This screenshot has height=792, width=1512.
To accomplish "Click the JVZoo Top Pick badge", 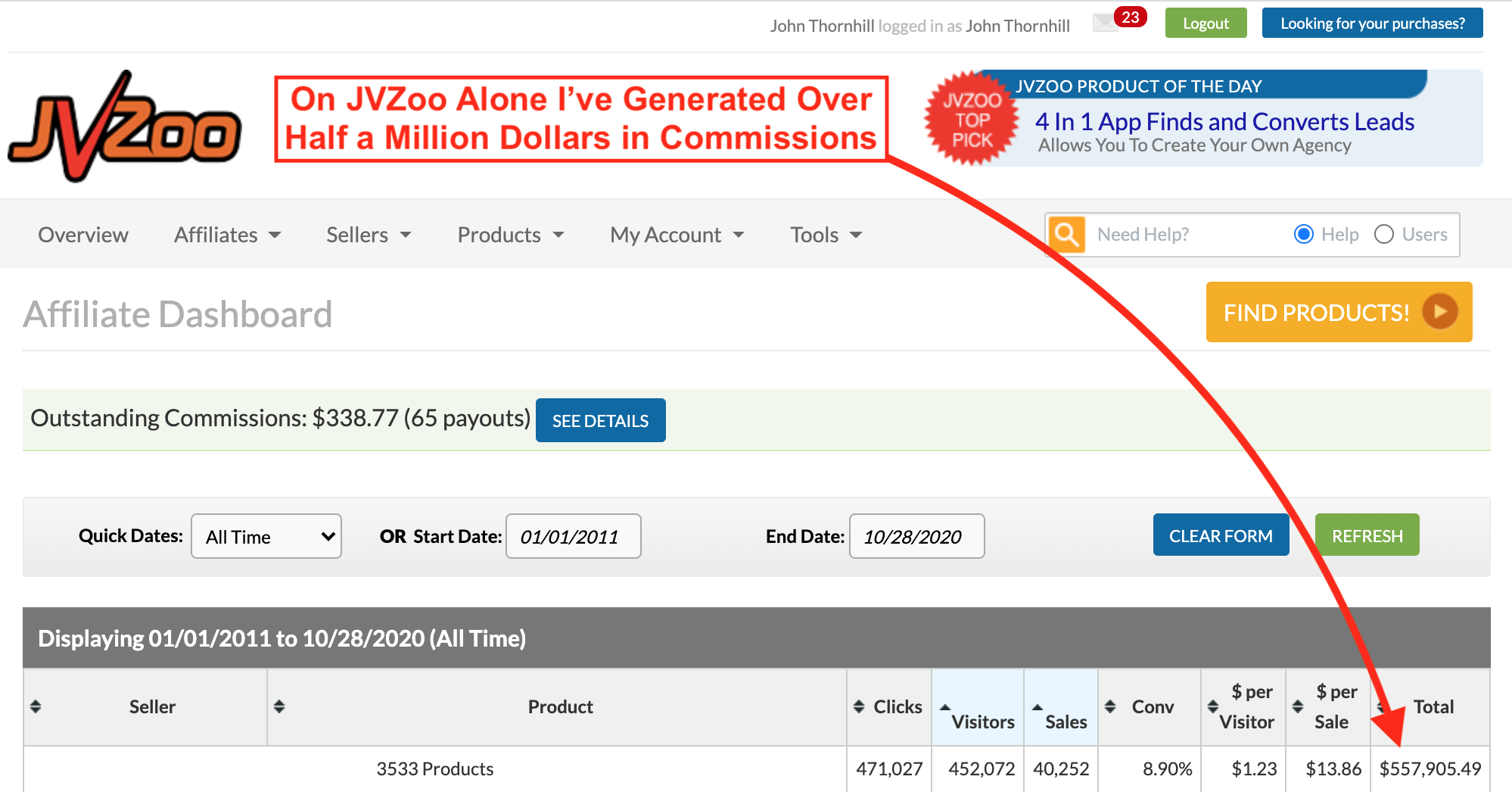I will click(x=972, y=119).
